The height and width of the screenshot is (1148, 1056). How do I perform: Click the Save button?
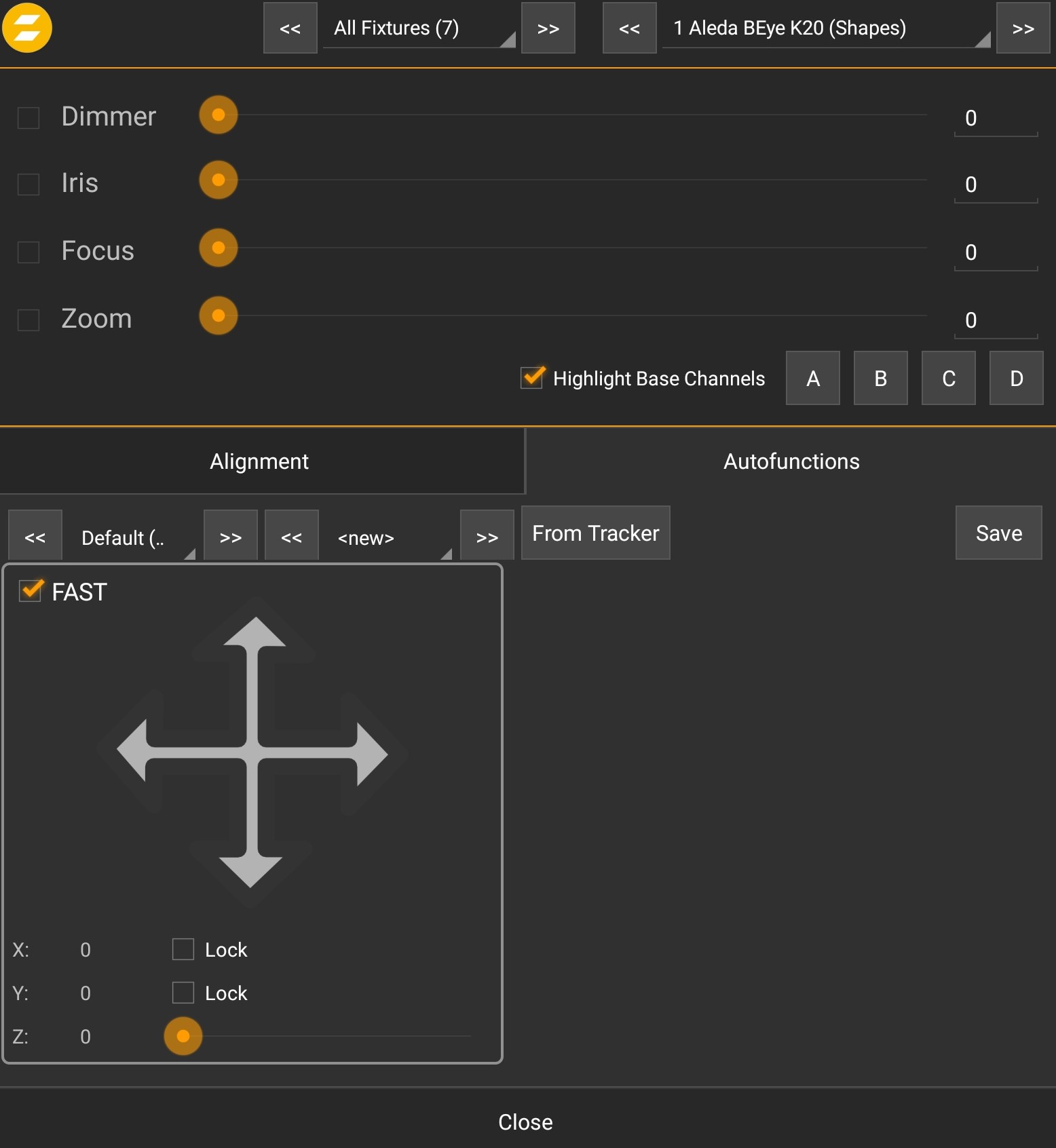998,533
